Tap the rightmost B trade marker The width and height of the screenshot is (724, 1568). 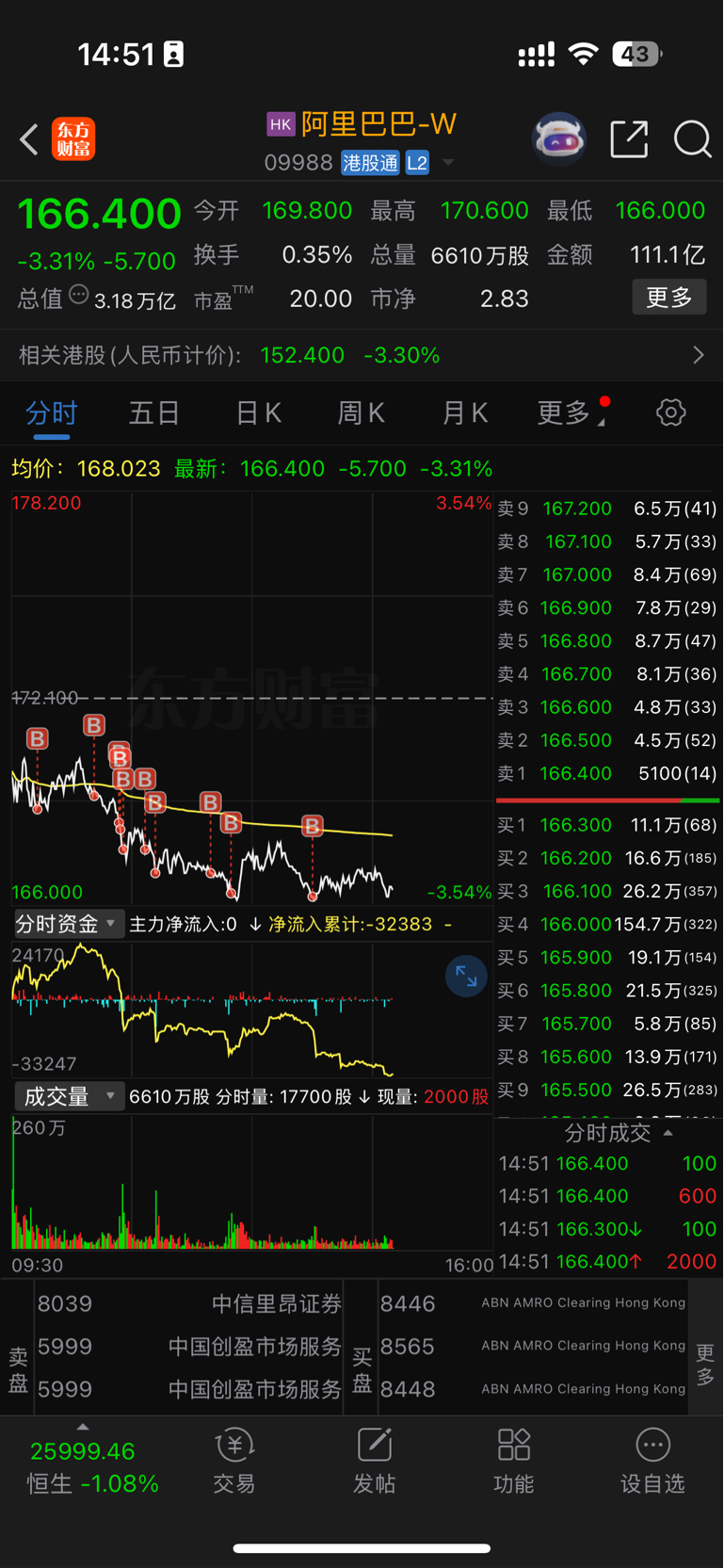[313, 827]
